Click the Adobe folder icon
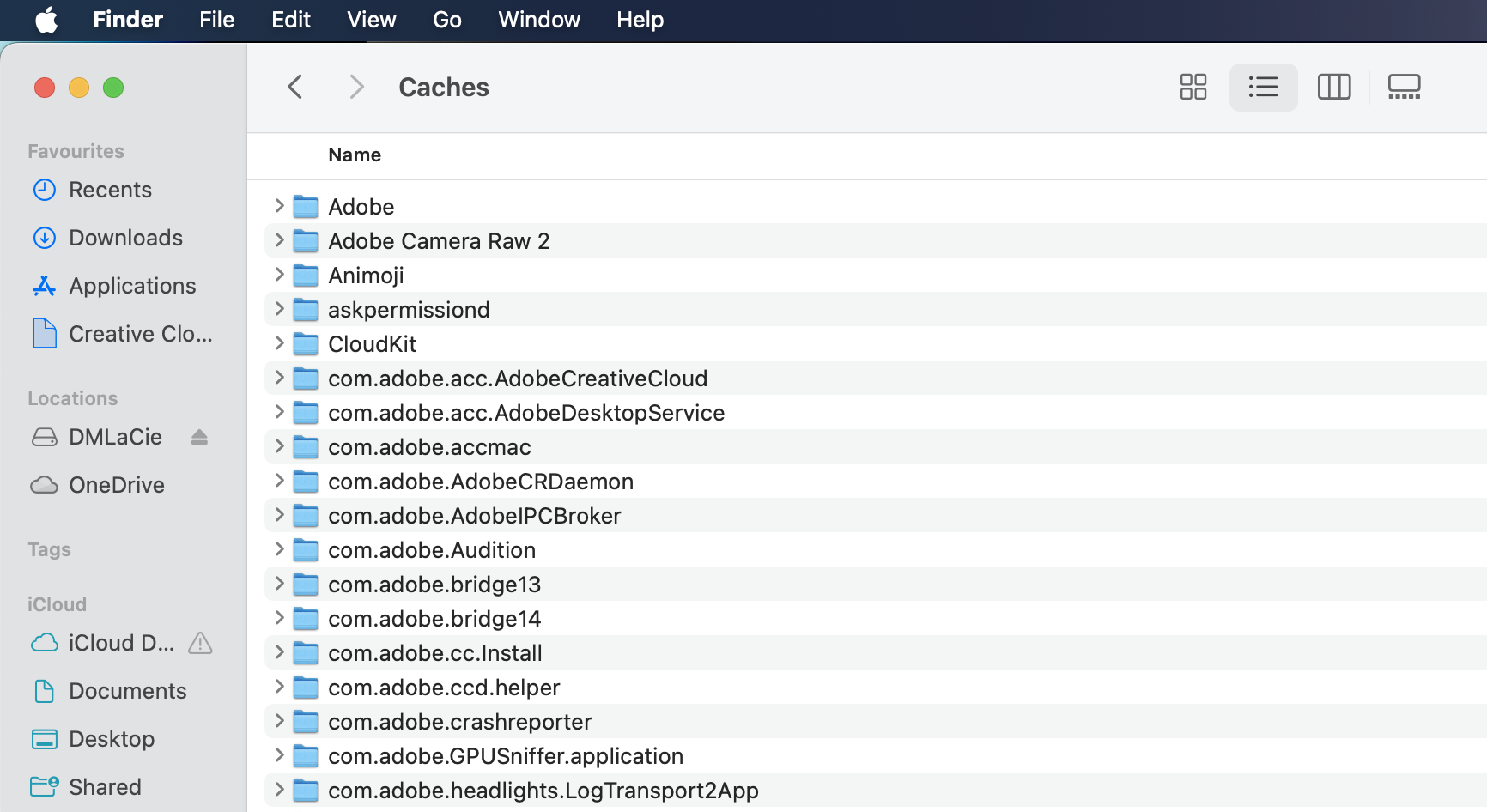This screenshot has width=1487, height=812. [x=306, y=207]
